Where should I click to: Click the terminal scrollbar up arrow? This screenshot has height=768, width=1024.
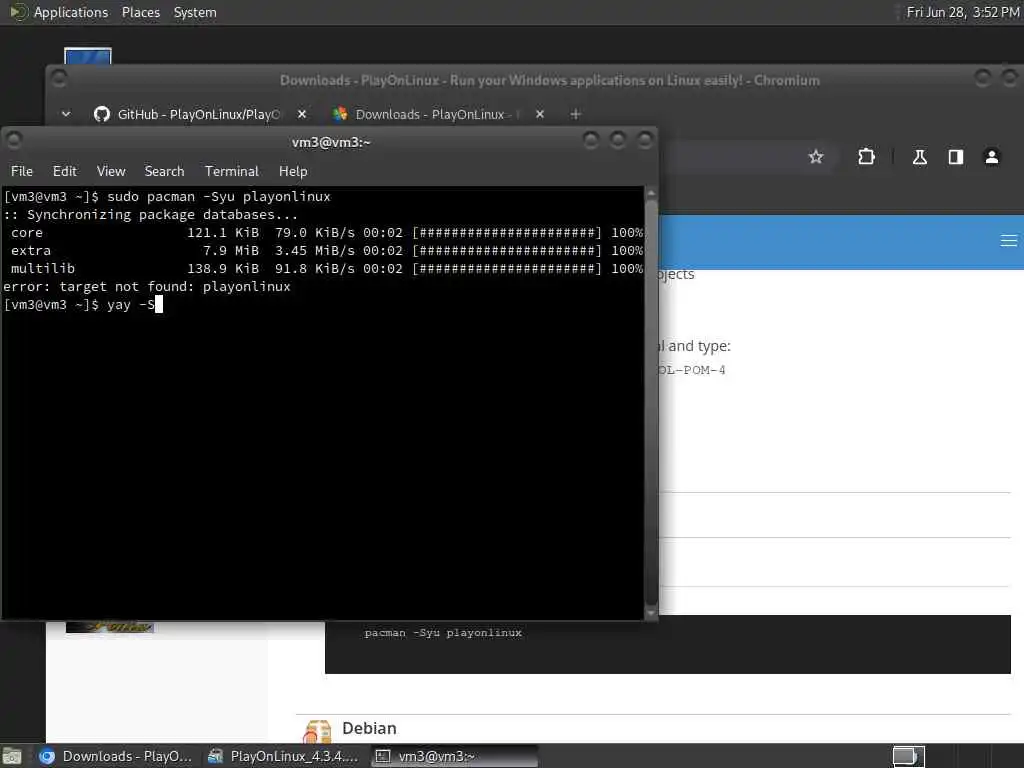[x=650, y=193]
